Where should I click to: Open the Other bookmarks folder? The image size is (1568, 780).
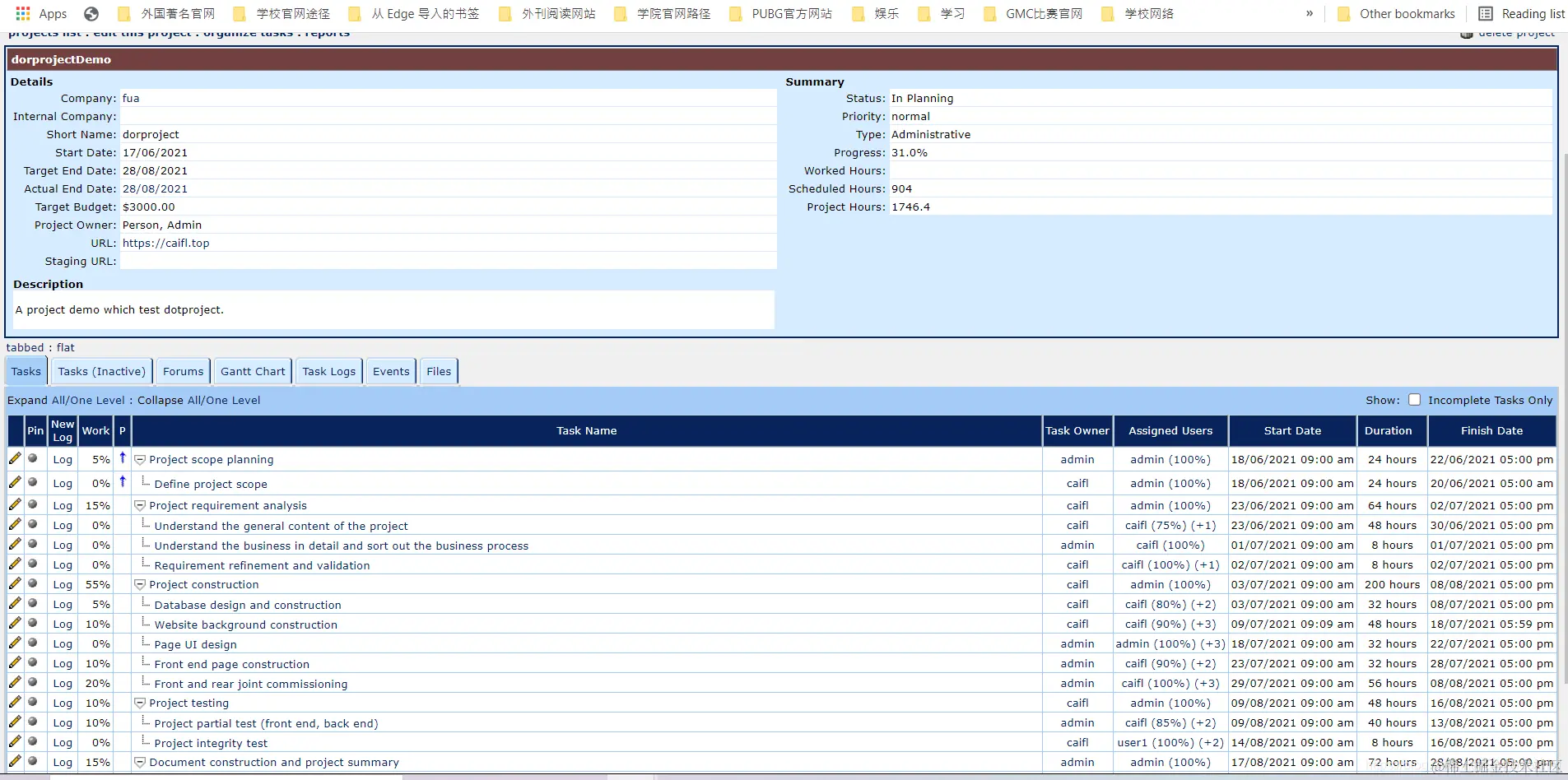click(x=1396, y=13)
